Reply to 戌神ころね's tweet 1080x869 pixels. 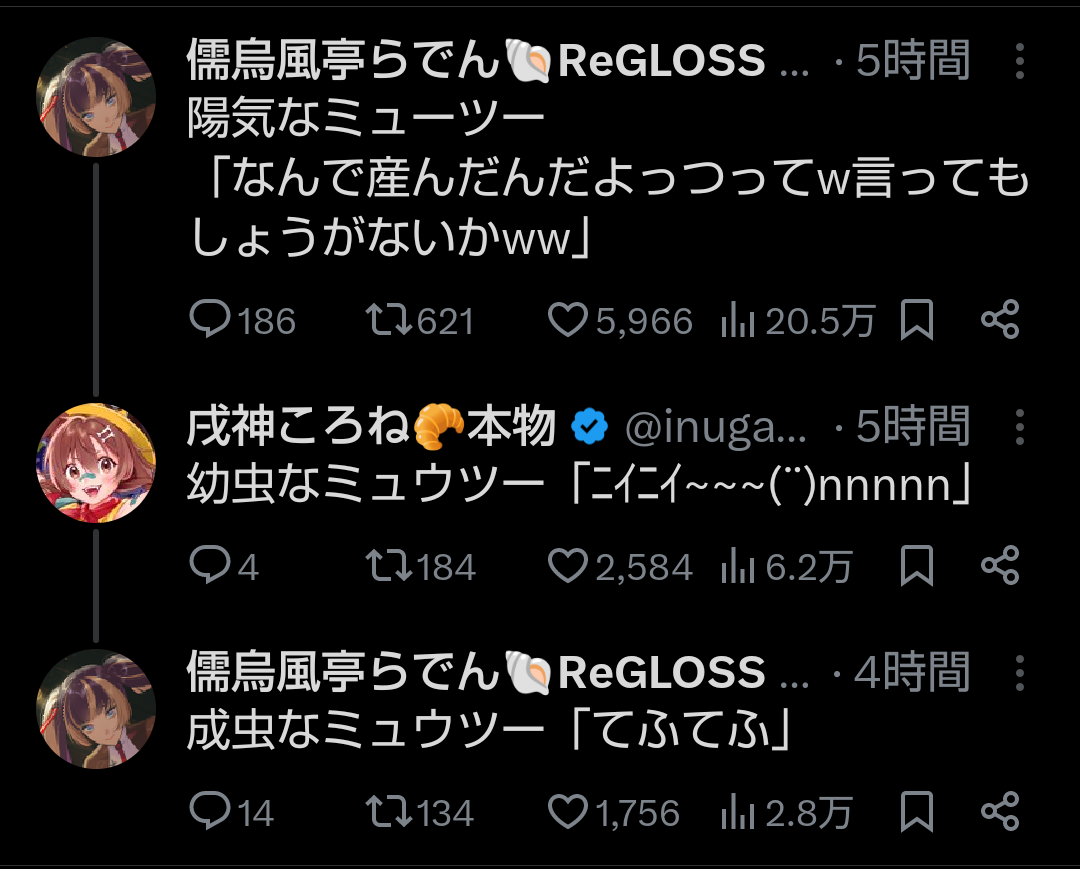[x=210, y=566]
